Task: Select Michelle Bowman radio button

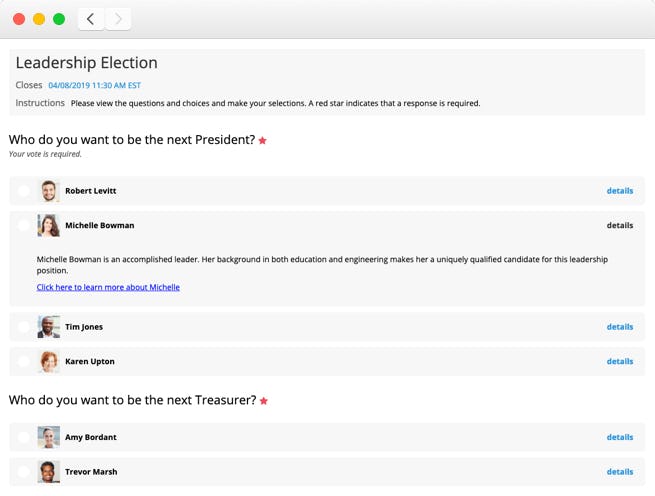Action: pos(24,226)
